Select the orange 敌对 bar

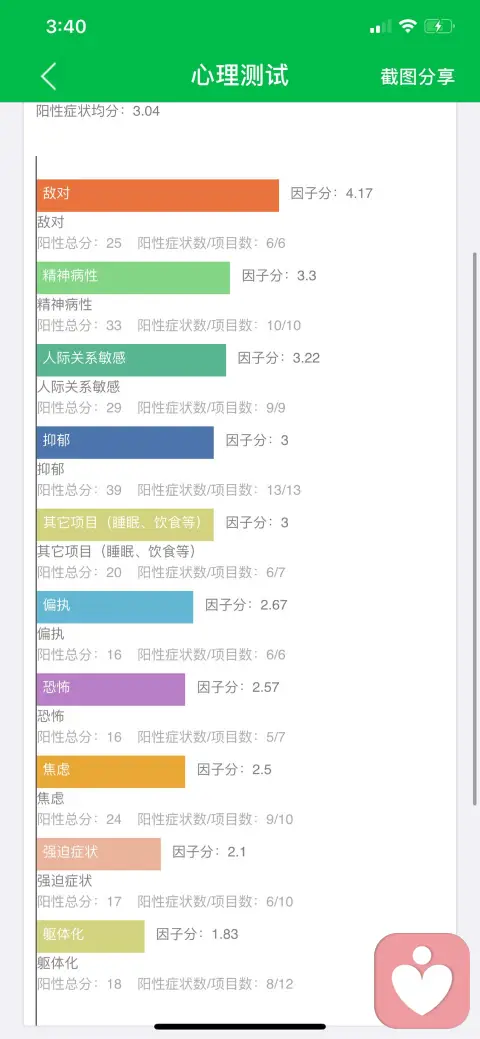tap(158, 195)
